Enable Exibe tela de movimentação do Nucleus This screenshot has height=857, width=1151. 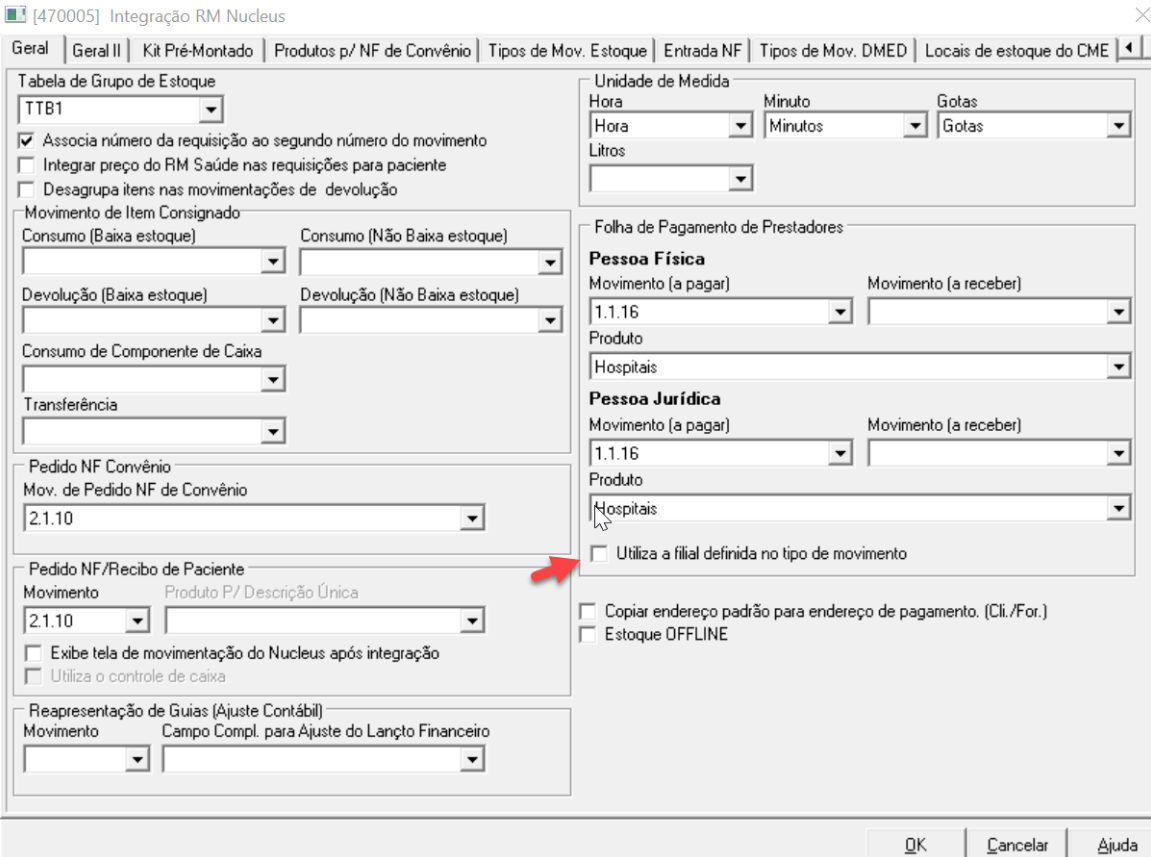click(34, 653)
